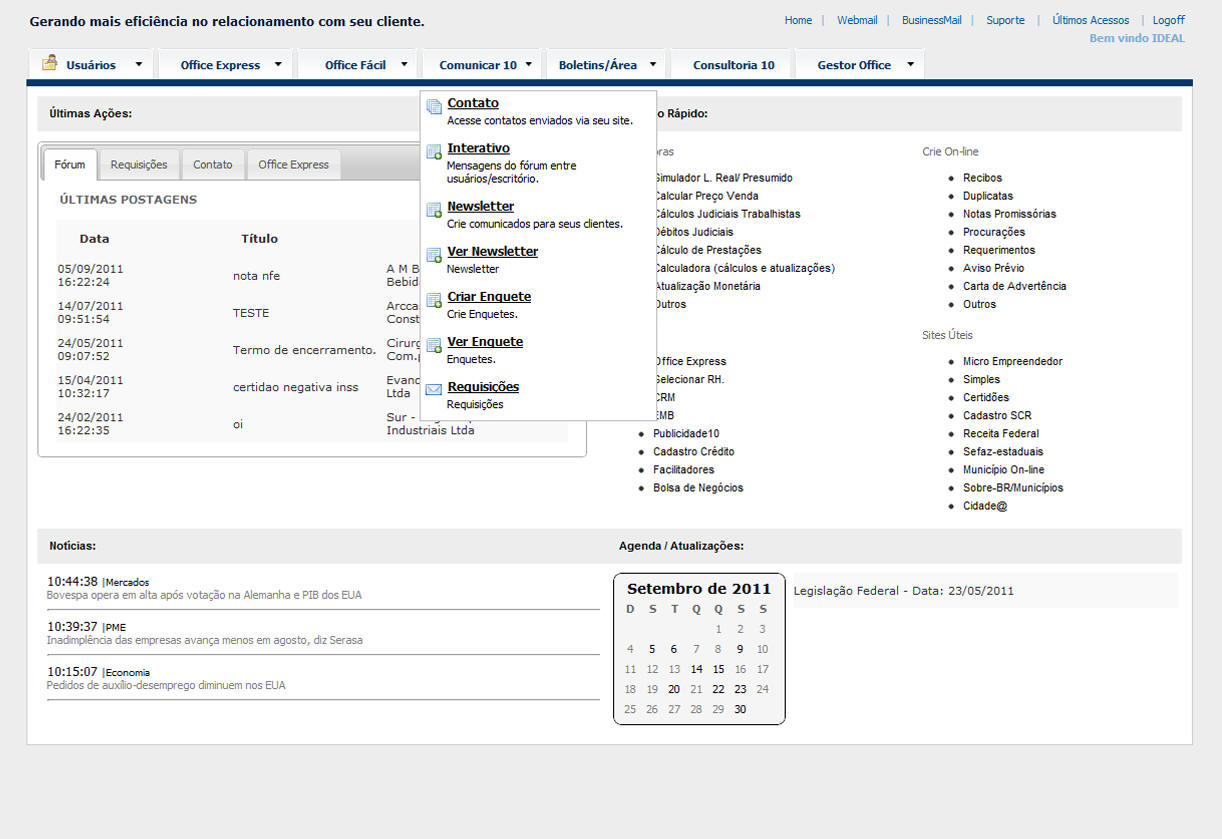Open the BusinessMail link
Screen dimensions: 1222x839
[x=931, y=20]
